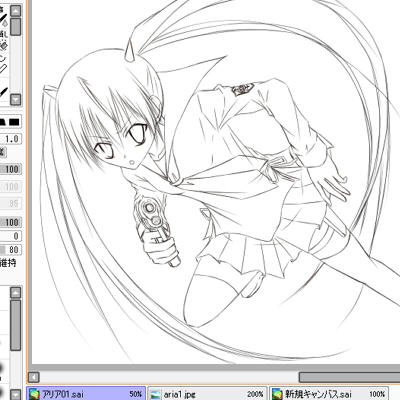Click the slider showing value 0
Image resolution: width=400 pixels, height=400 pixels.
11,236
